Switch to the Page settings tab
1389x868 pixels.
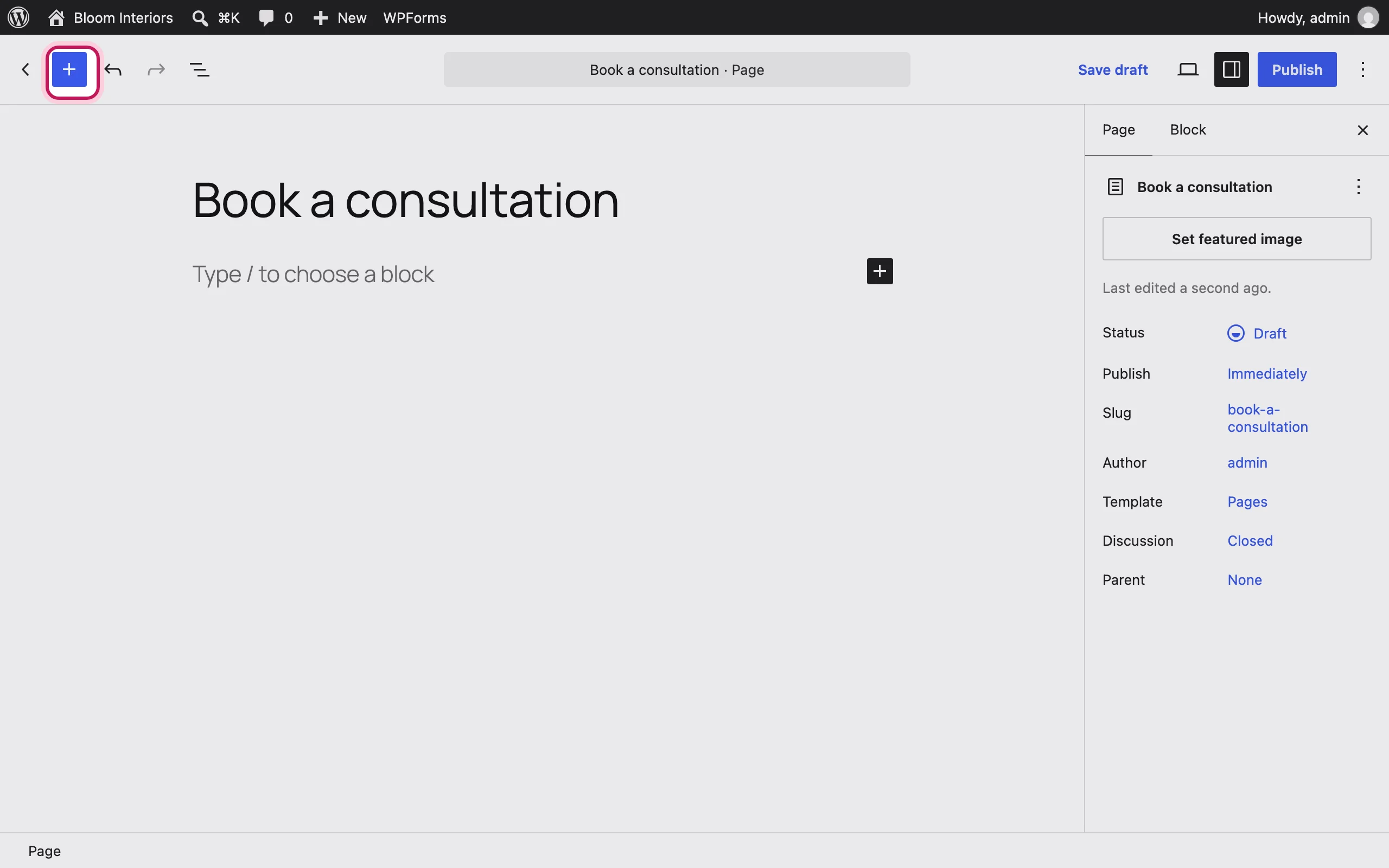pyautogui.click(x=1118, y=130)
